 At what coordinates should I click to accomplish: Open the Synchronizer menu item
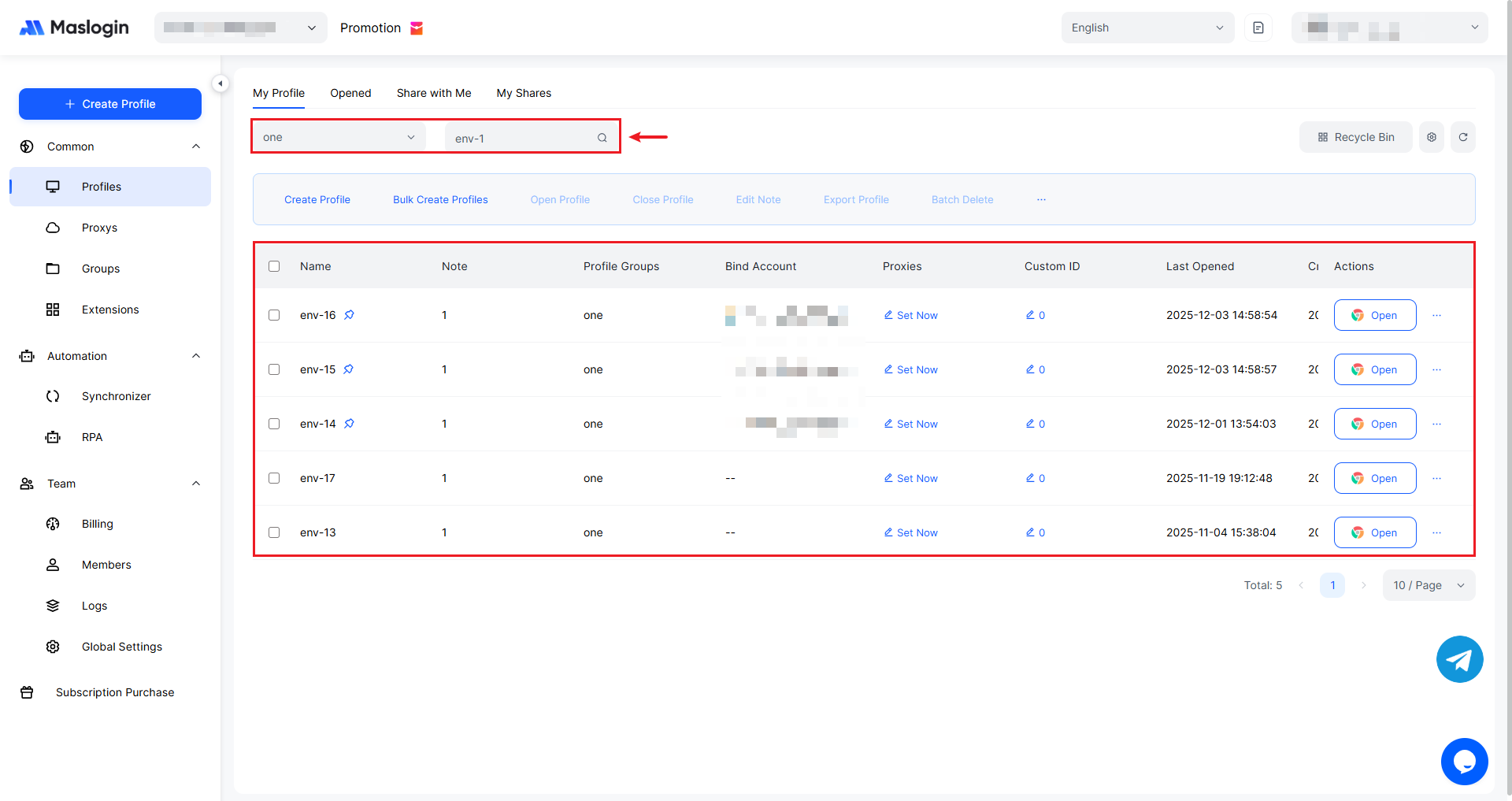coord(116,396)
